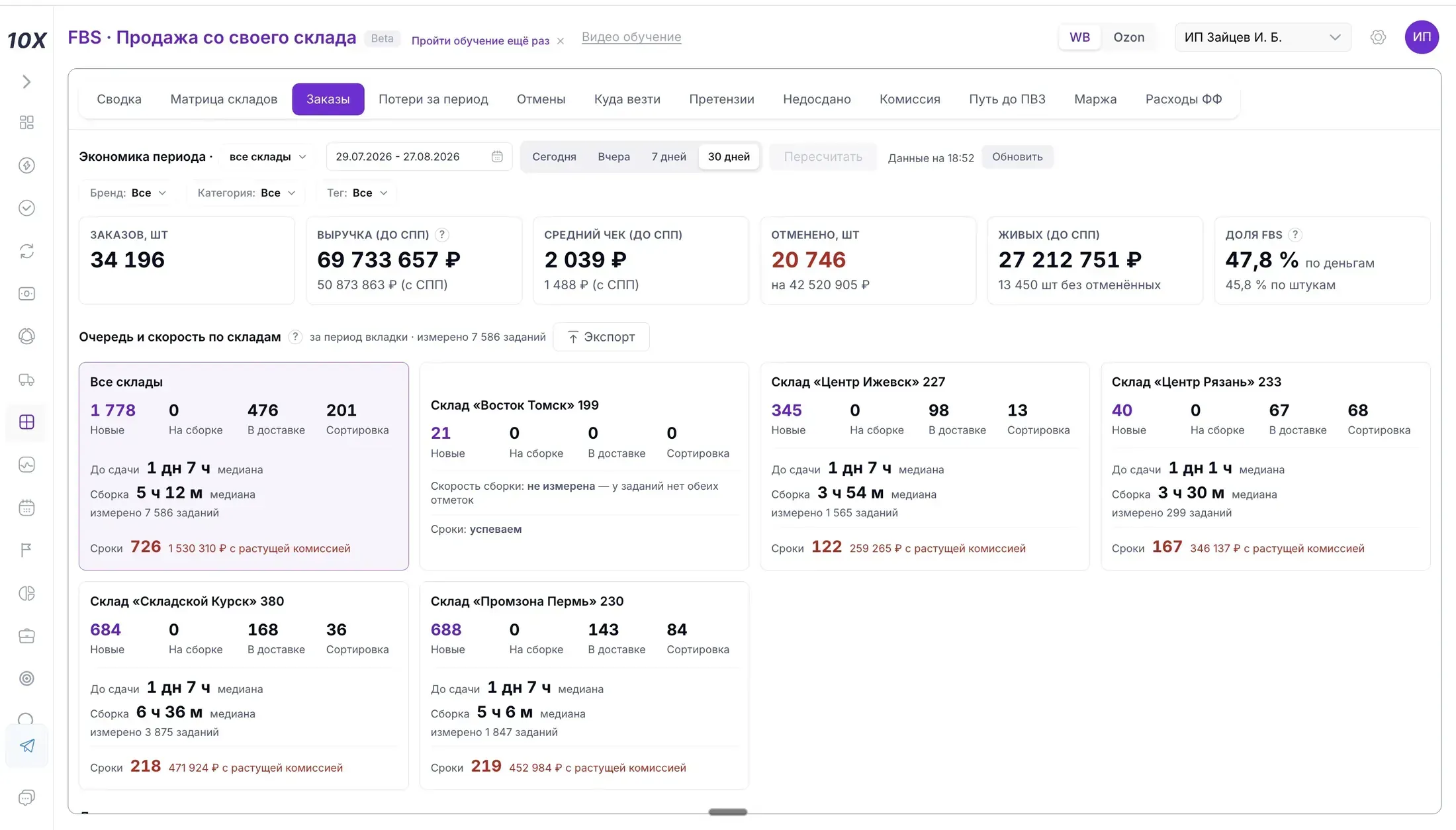Open the briefcase sidebar icon

(x=26, y=636)
